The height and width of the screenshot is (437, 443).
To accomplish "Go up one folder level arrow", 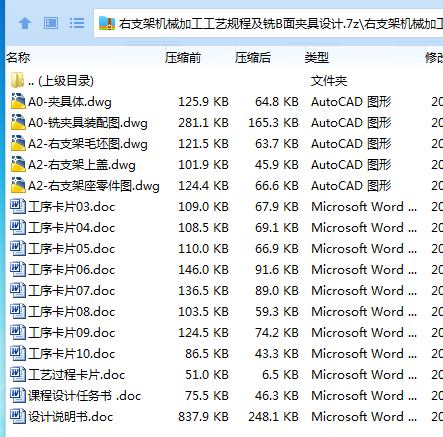I will tap(25, 23).
